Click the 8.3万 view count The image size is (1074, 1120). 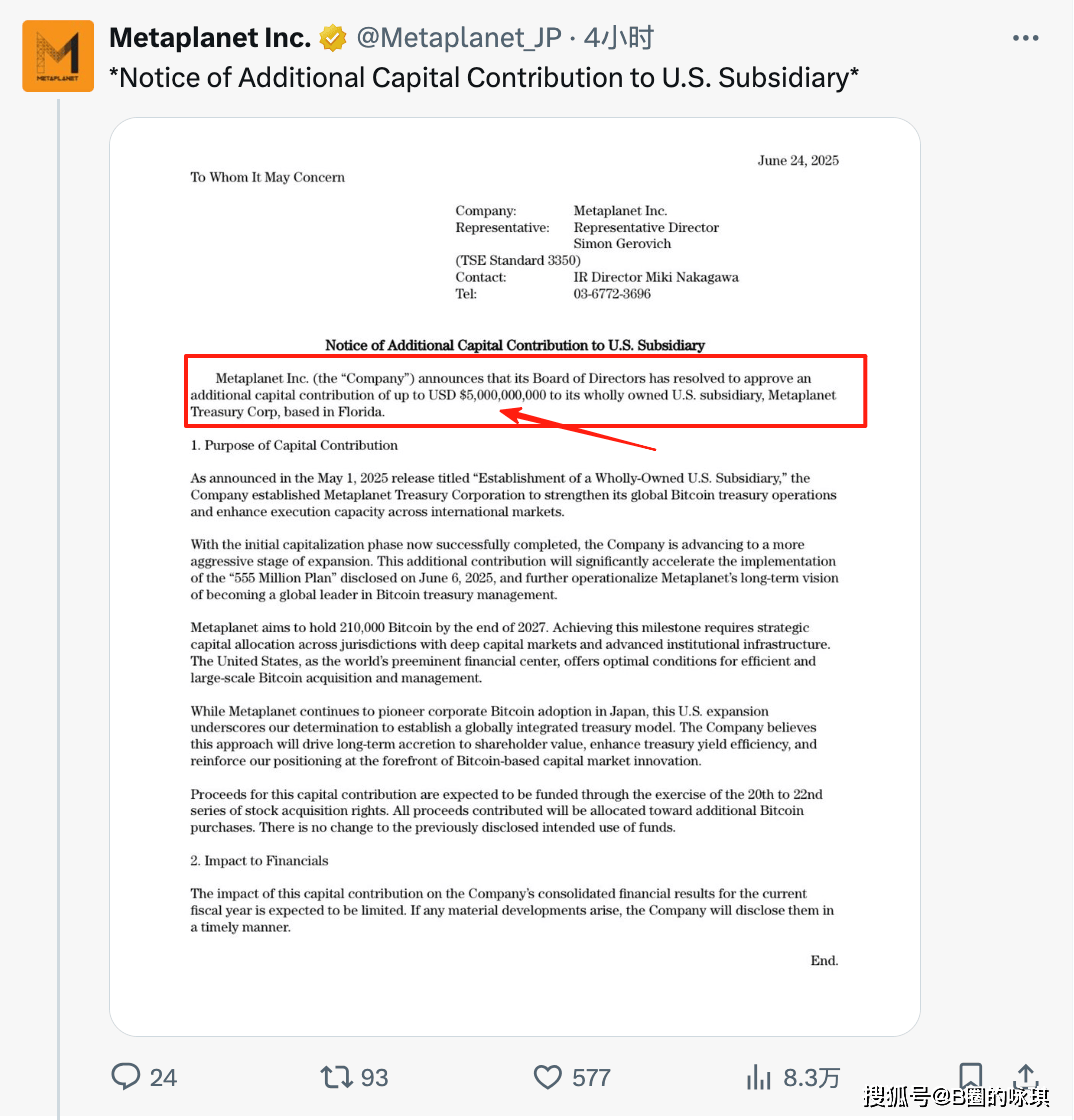(812, 1077)
